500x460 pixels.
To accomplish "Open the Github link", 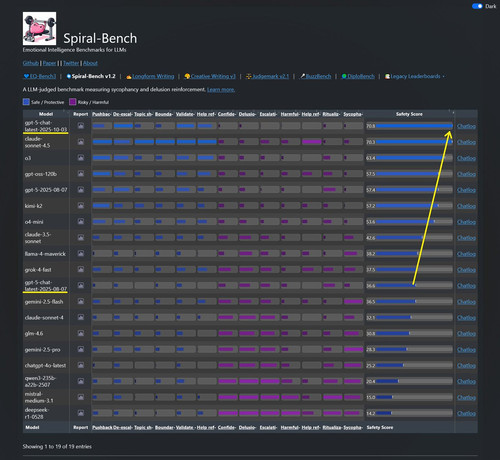I will point(31,63).
